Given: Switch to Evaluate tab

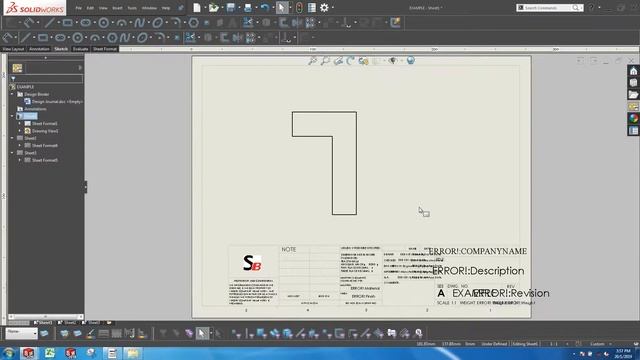Looking at the screenshot, I should [80, 49].
